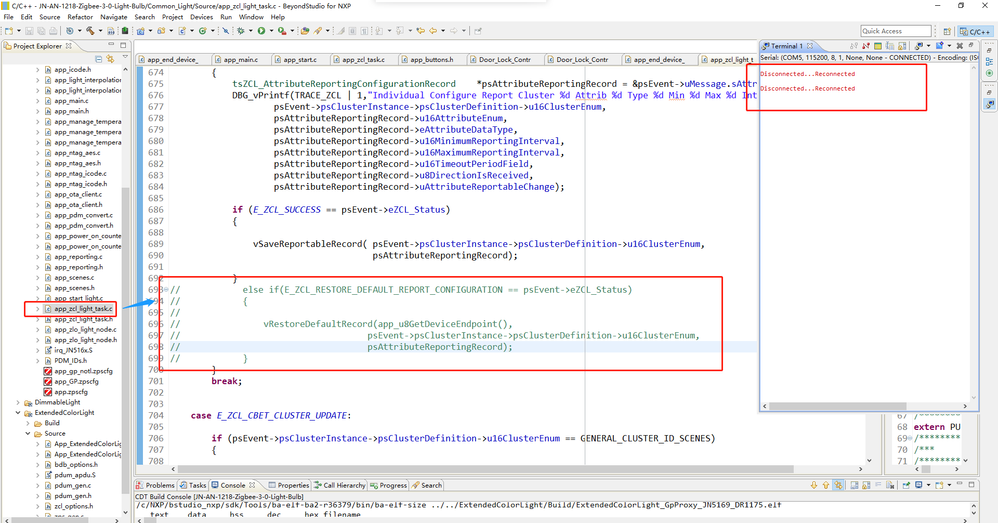Click the Quick Access input field

tap(896, 31)
